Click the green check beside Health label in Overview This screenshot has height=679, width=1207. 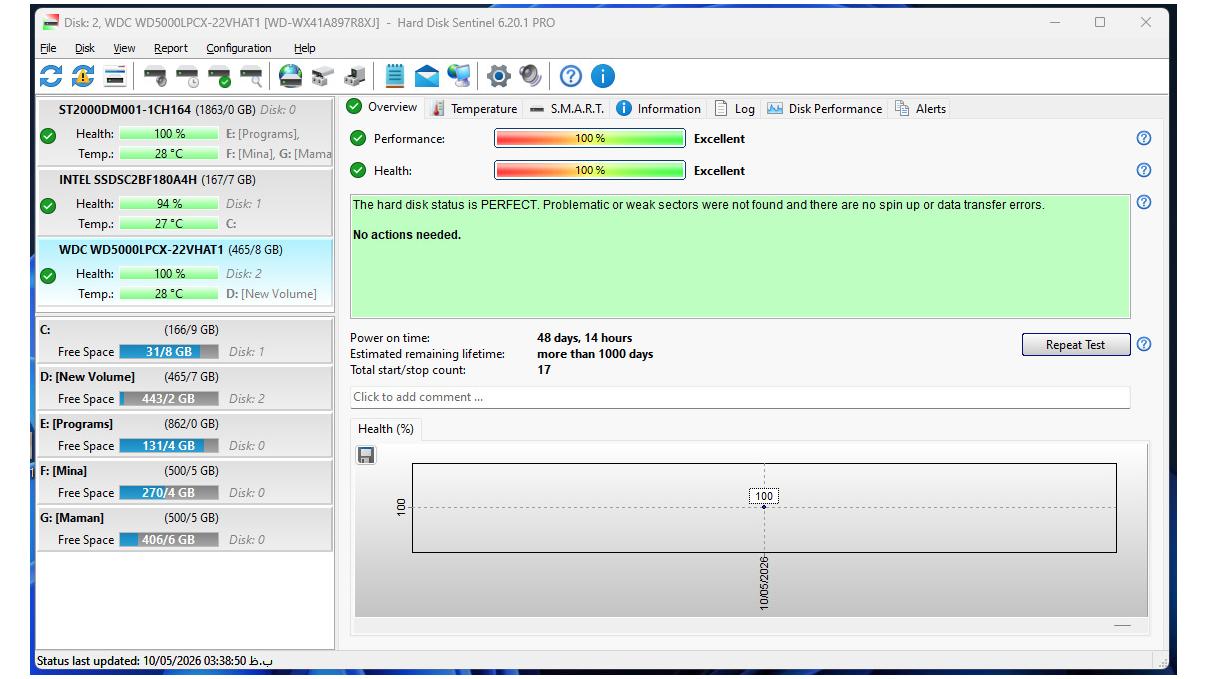click(x=358, y=170)
